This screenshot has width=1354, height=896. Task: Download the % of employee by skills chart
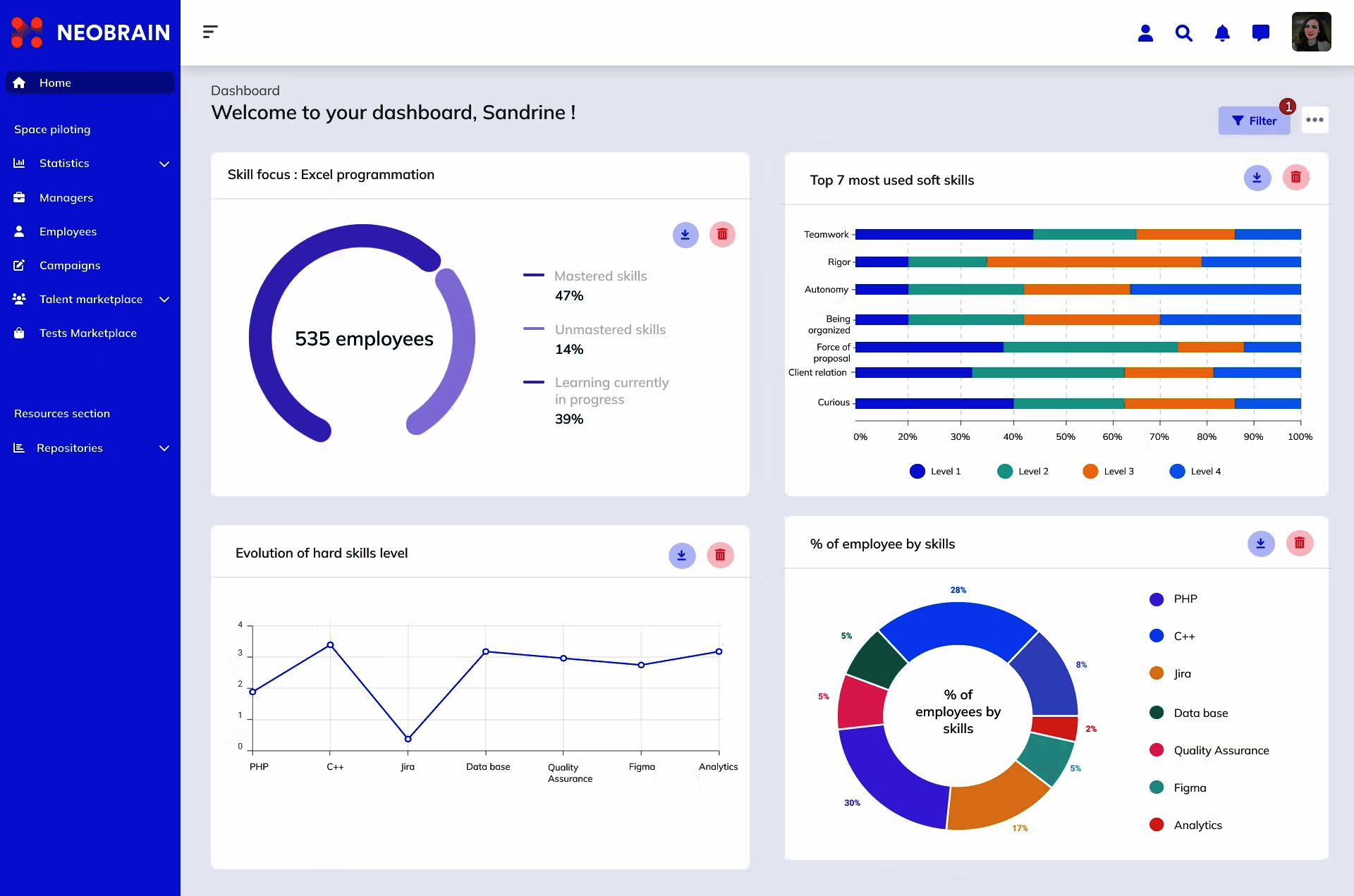[x=1262, y=544]
